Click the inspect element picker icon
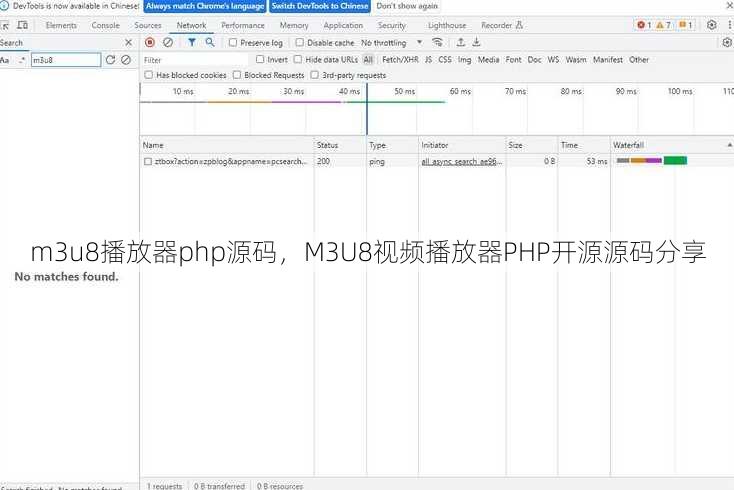Viewport: 734px width, 490px height. 5,26
